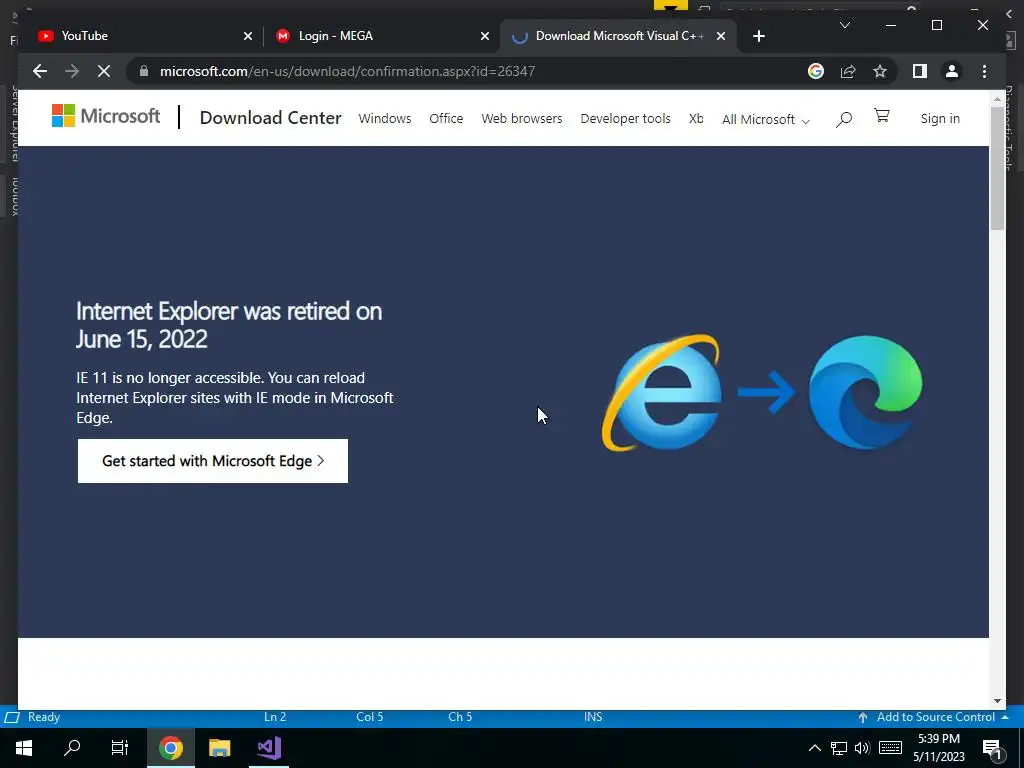The height and width of the screenshot is (768, 1024).
Task: Expand the All Microsoft dropdown
Action: click(765, 119)
